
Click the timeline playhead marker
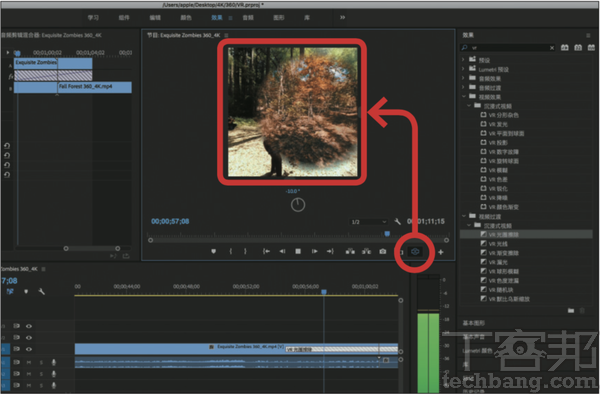[324, 292]
